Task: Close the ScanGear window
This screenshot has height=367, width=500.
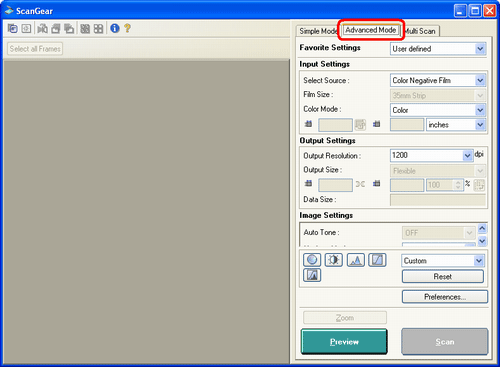Action: pos(489,11)
